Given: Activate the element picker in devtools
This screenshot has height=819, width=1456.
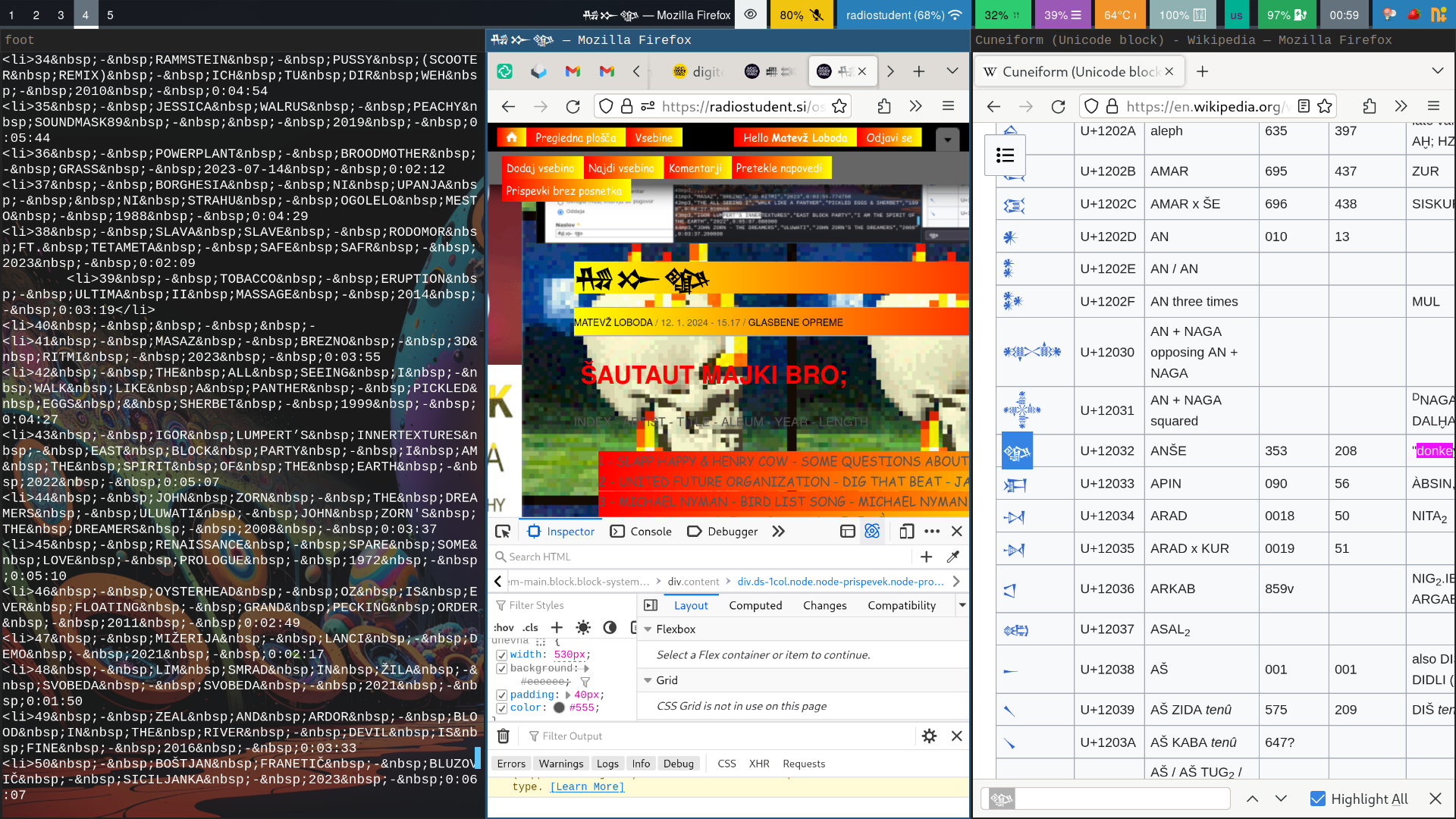Looking at the screenshot, I should coord(502,532).
